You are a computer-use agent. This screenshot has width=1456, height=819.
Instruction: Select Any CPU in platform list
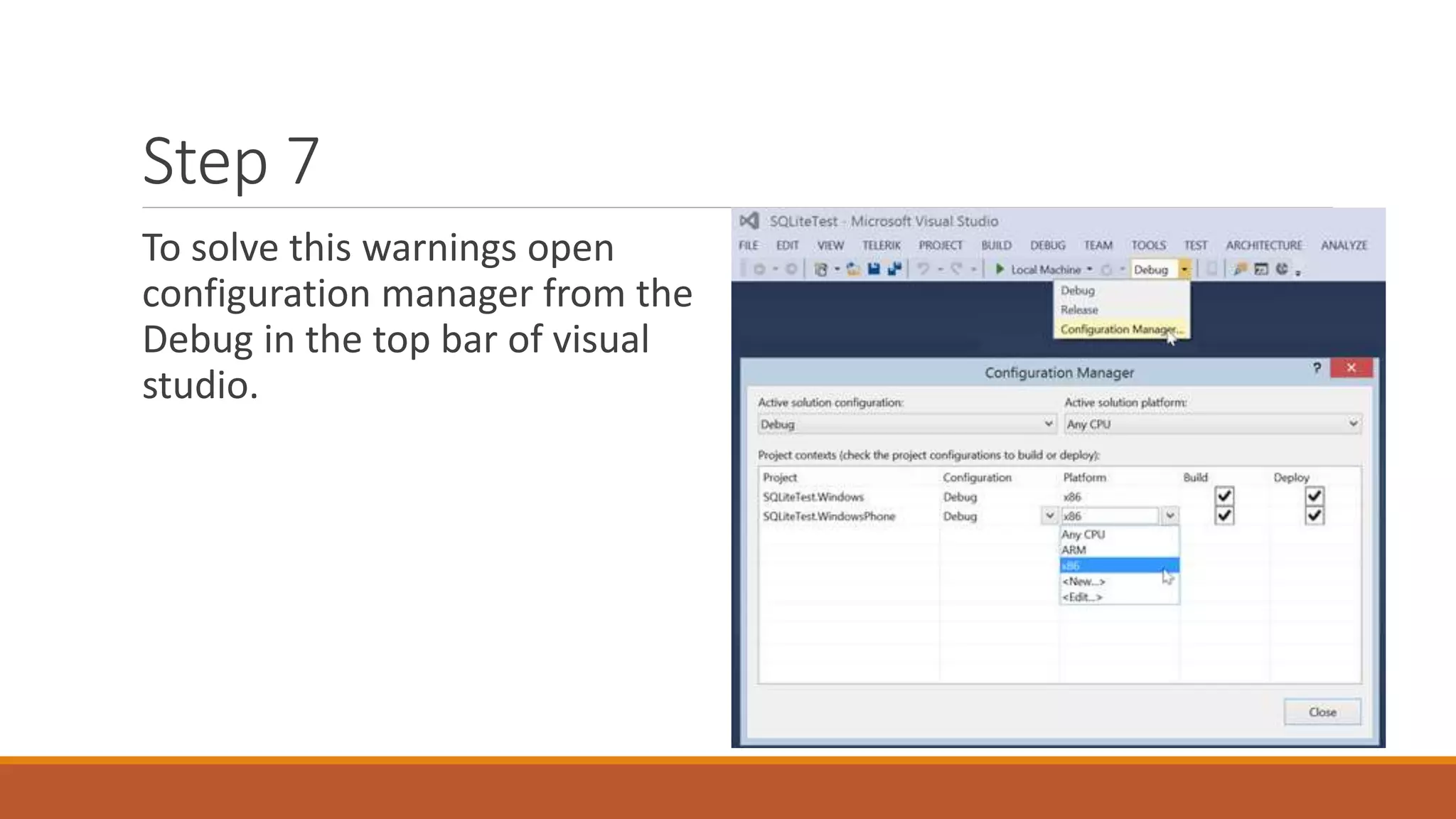pyautogui.click(x=1120, y=534)
